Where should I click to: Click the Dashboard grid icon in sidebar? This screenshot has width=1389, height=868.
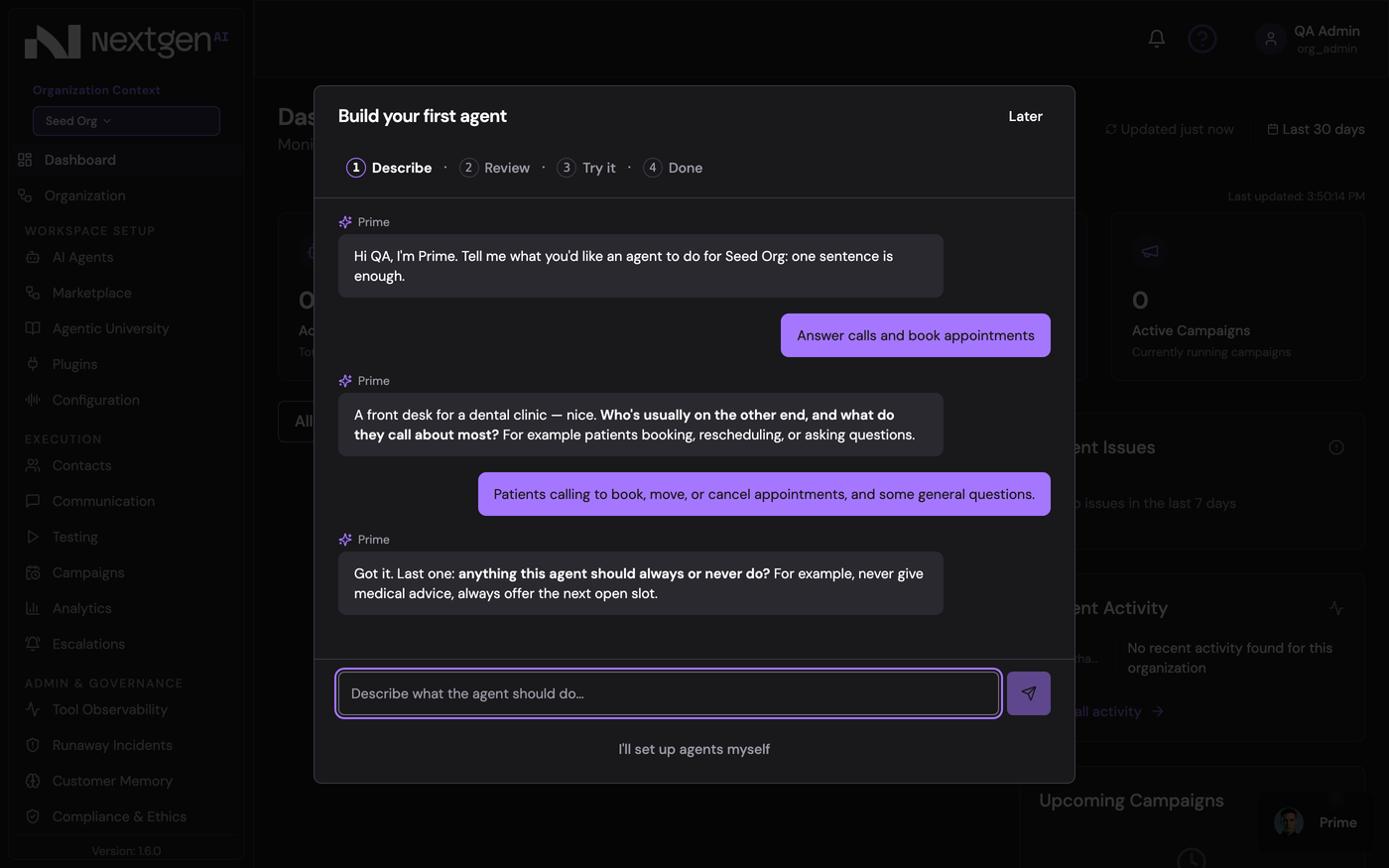click(x=25, y=160)
